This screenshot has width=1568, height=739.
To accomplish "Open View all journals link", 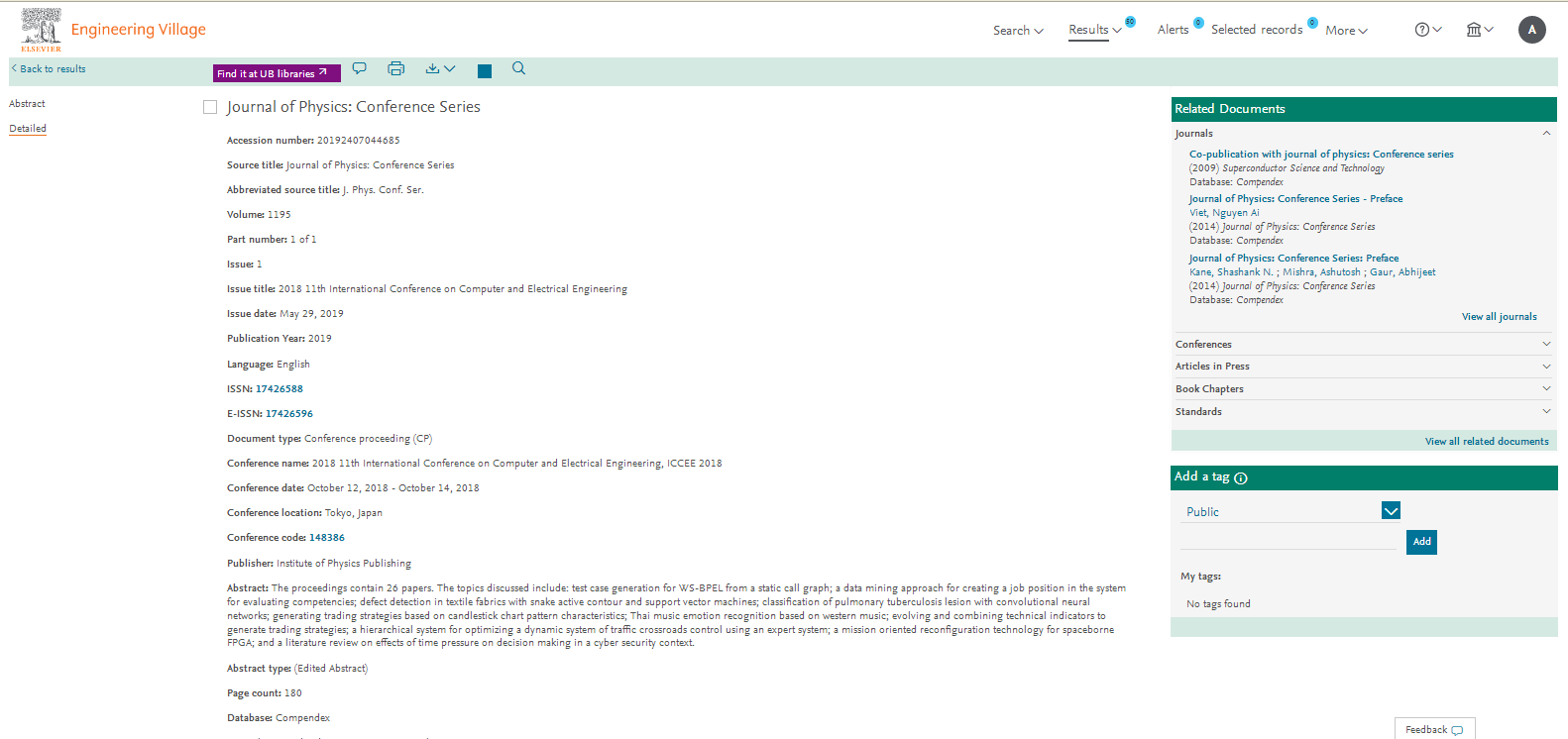I will (1499, 317).
